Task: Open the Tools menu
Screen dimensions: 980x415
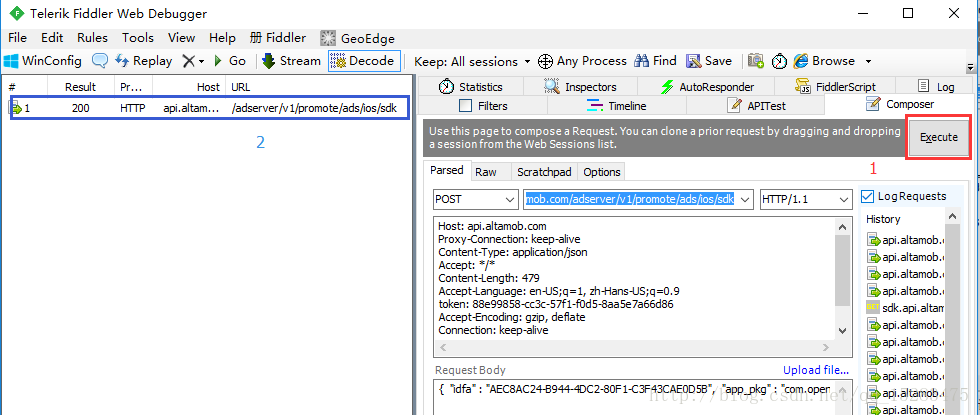Action: tap(138, 38)
